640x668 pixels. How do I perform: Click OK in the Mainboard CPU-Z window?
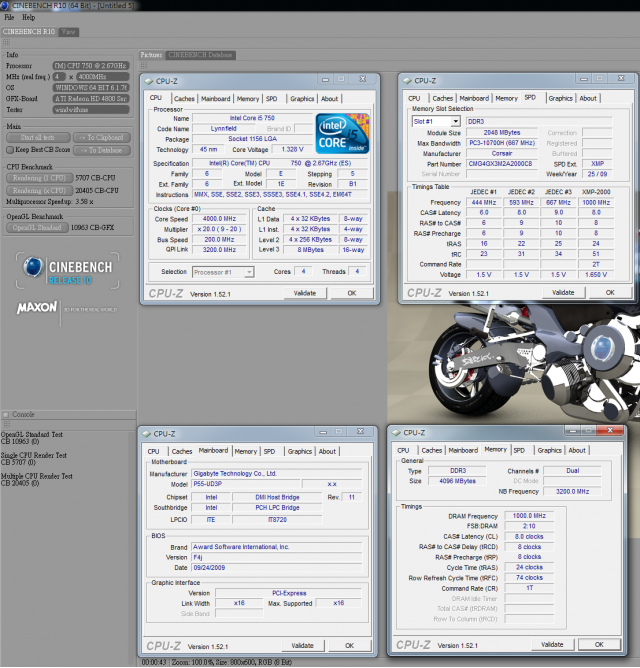[x=349, y=646]
